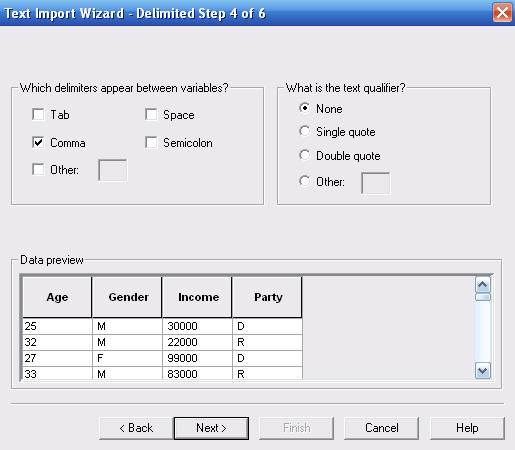This screenshot has width=515, height=450.
Task: Proceed with the Next button
Action: point(211,428)
